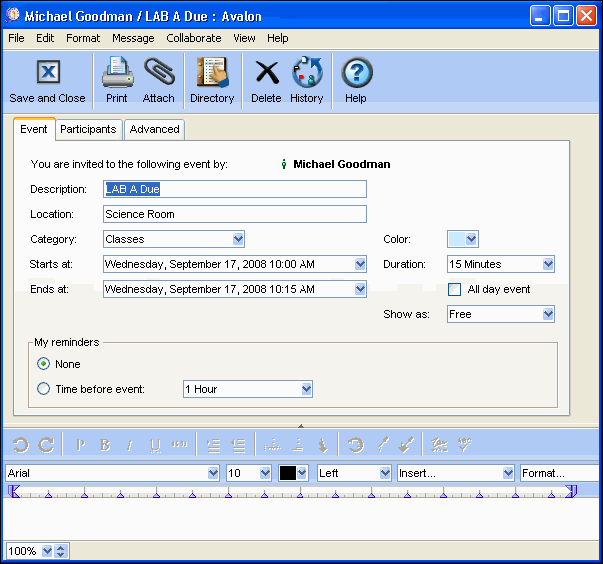Open the History toolbar icon
This screenshot has height=564, width=603.
point(306,73)
